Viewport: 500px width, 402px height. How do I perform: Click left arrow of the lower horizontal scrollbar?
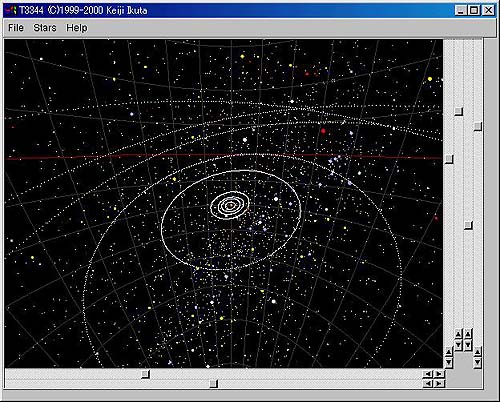click(x=428, y=383)
